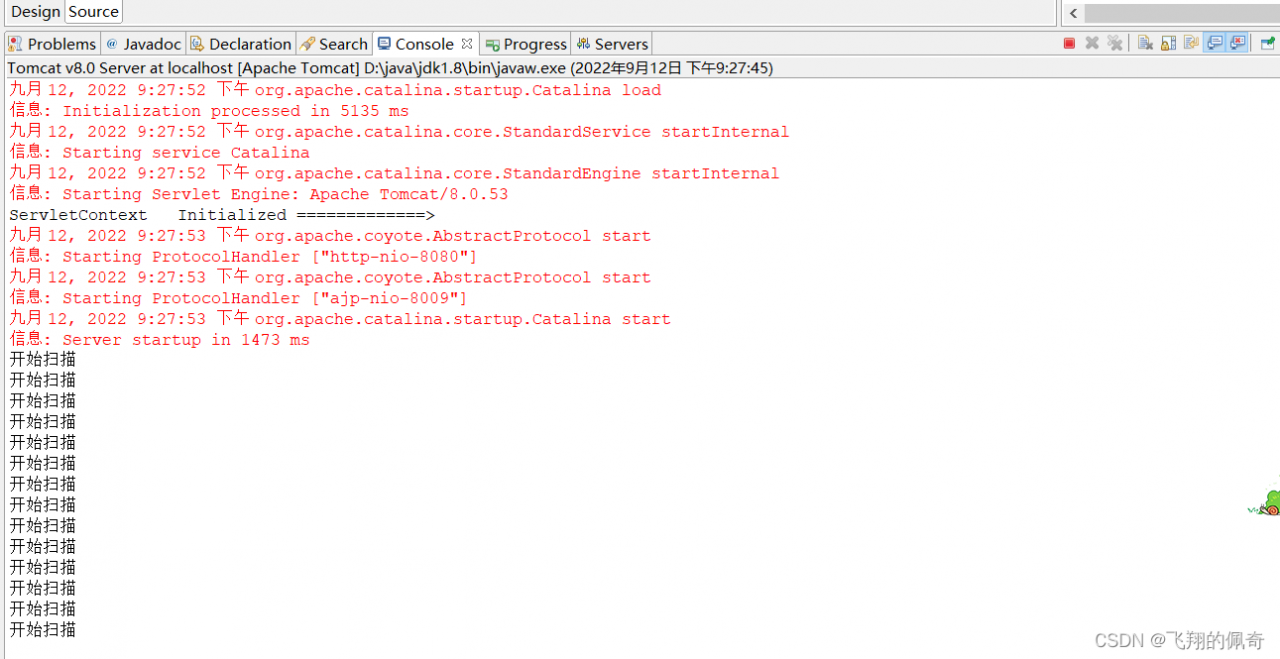Click the 'Catalina start' log line
The width and height of the screenshot is (1280, 659).
(340, 319)
